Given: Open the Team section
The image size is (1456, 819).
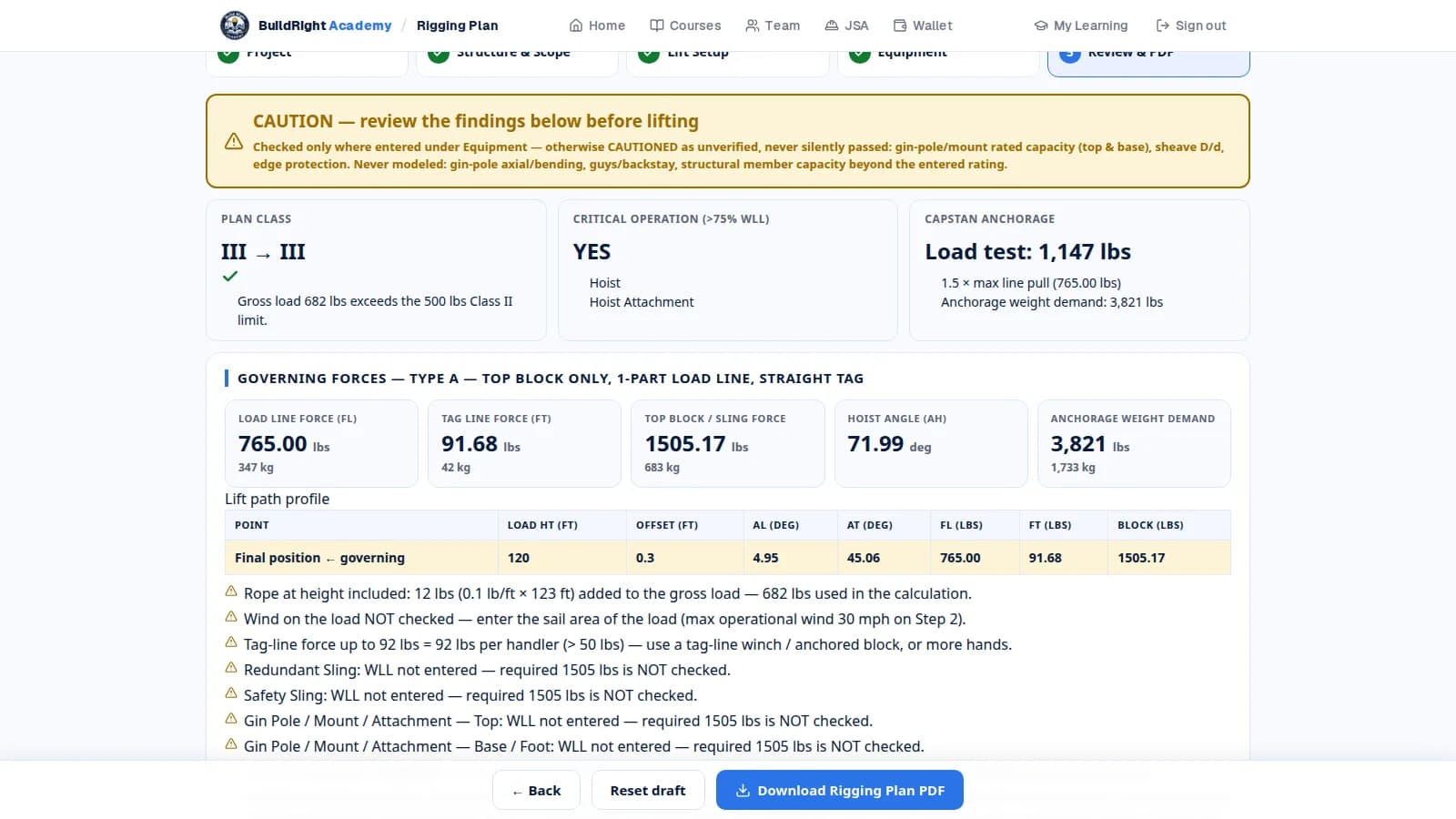Looking at the screenshot, I should 773,25.
